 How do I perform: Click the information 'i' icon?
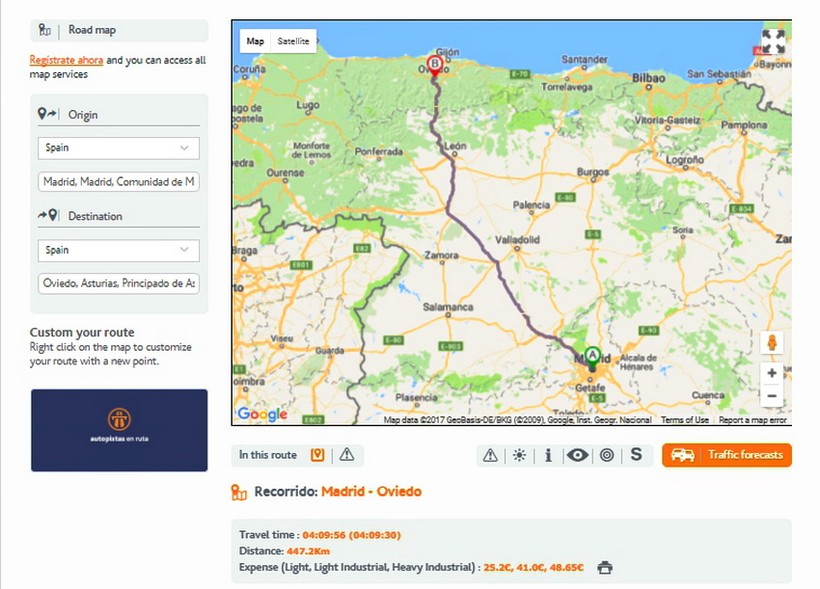(x=548, y=455)
